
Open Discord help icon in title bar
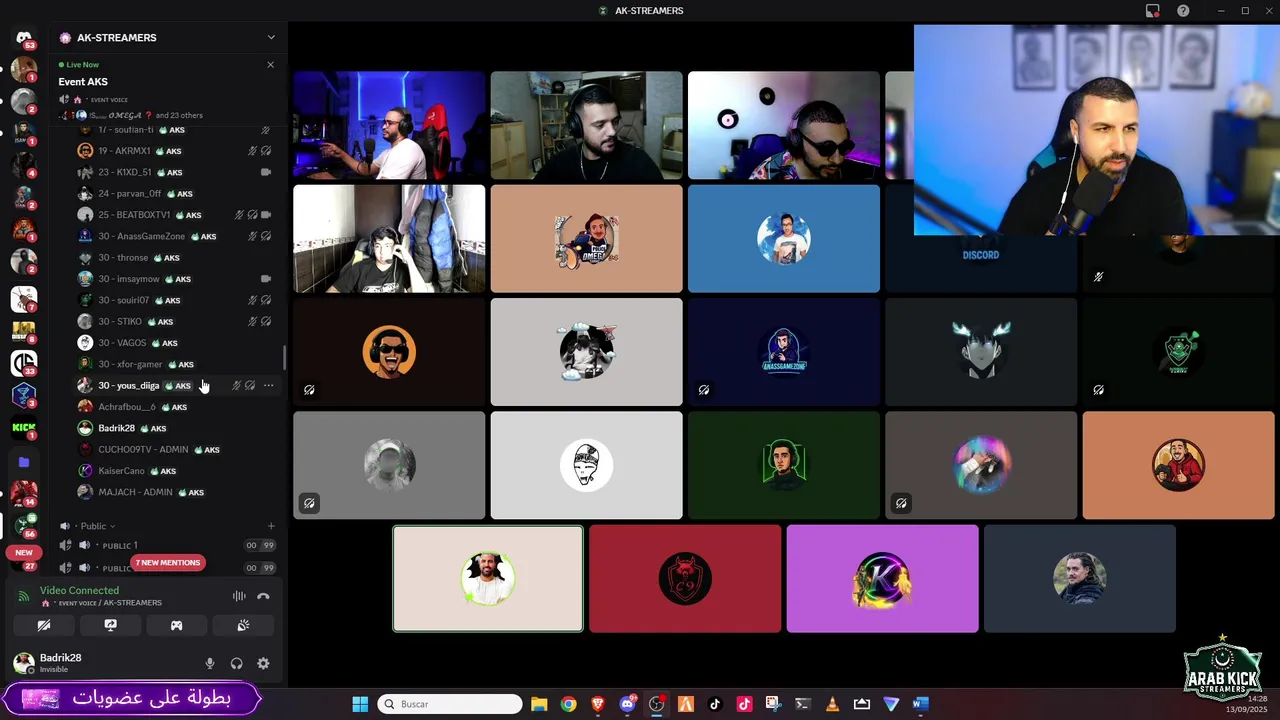1184,11
